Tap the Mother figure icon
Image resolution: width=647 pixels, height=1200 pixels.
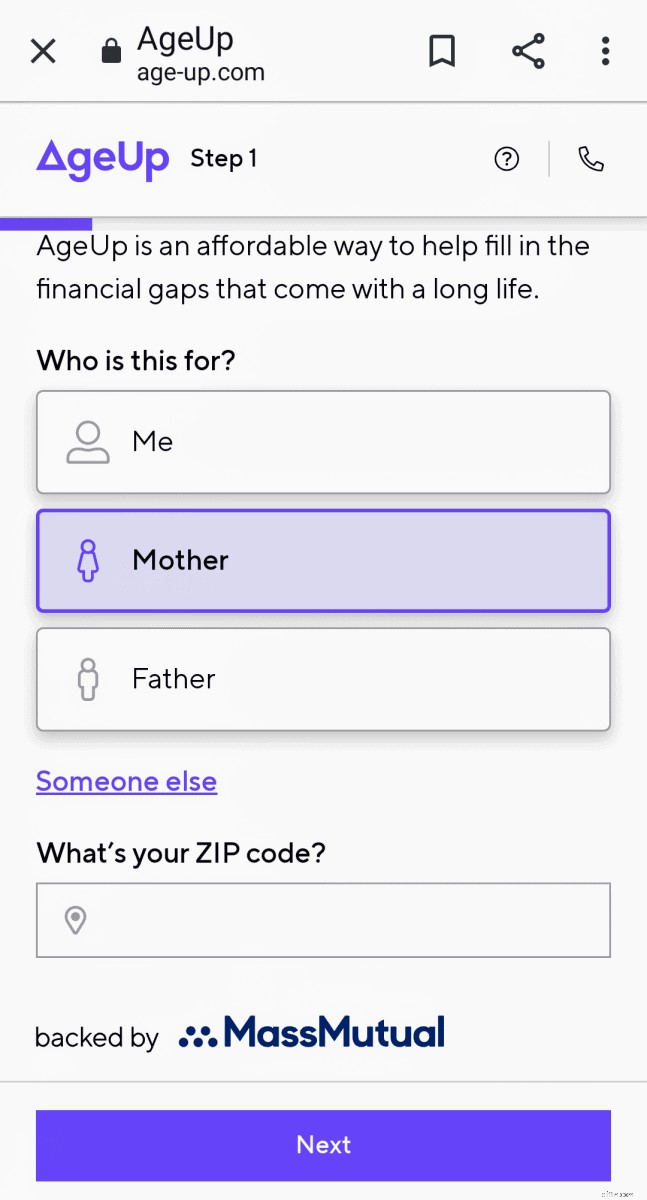88,560
